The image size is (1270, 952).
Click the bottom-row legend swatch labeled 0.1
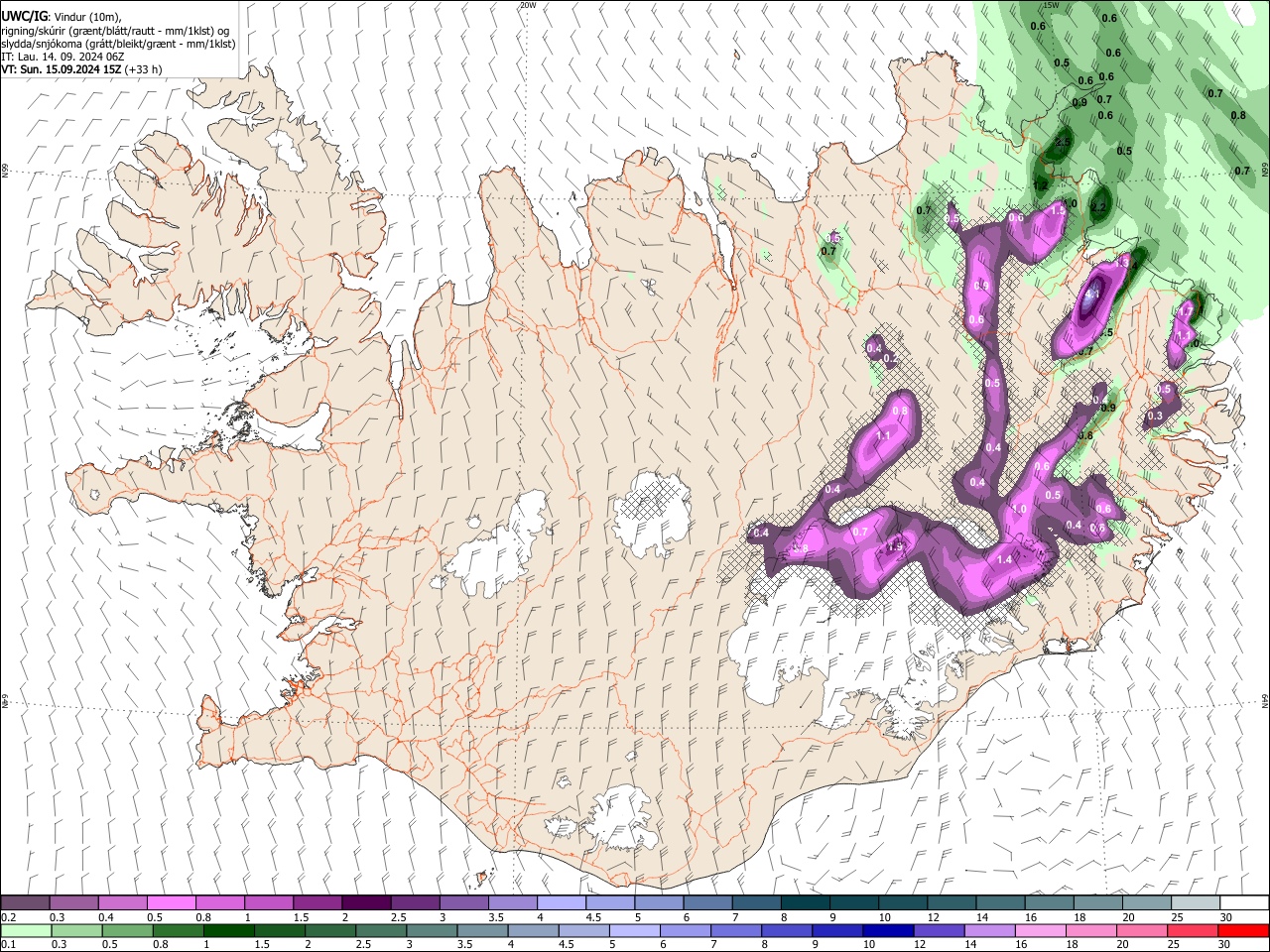25,930
